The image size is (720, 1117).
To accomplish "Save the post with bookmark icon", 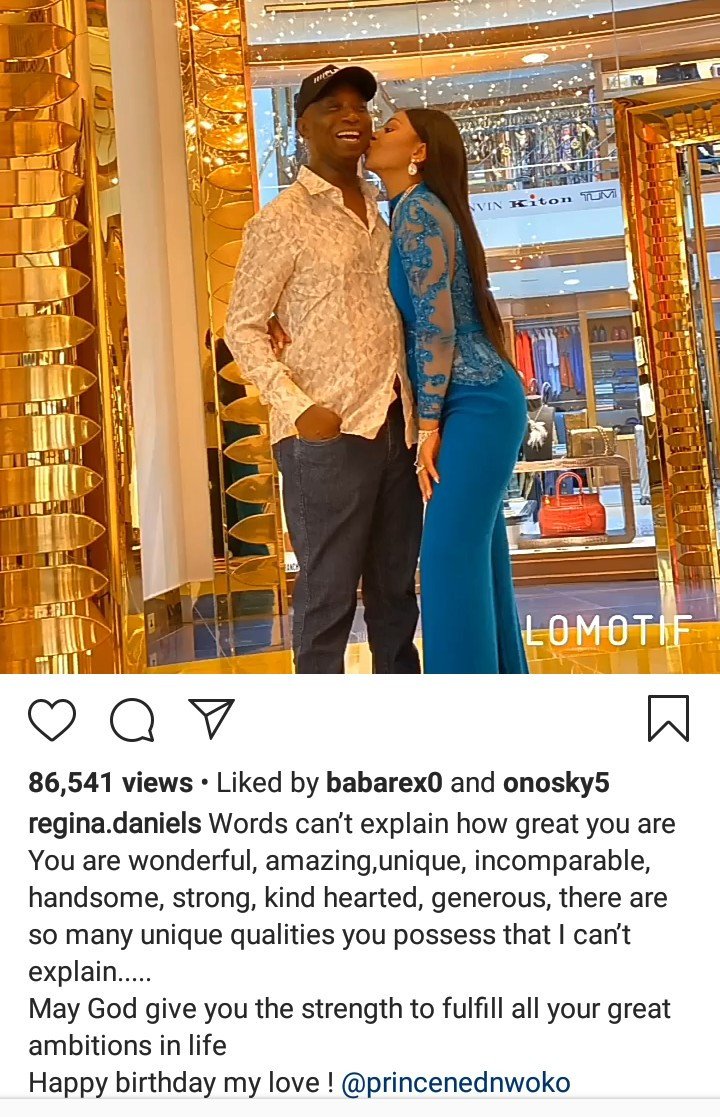I will pyautogui.click(x=668, y=719).
